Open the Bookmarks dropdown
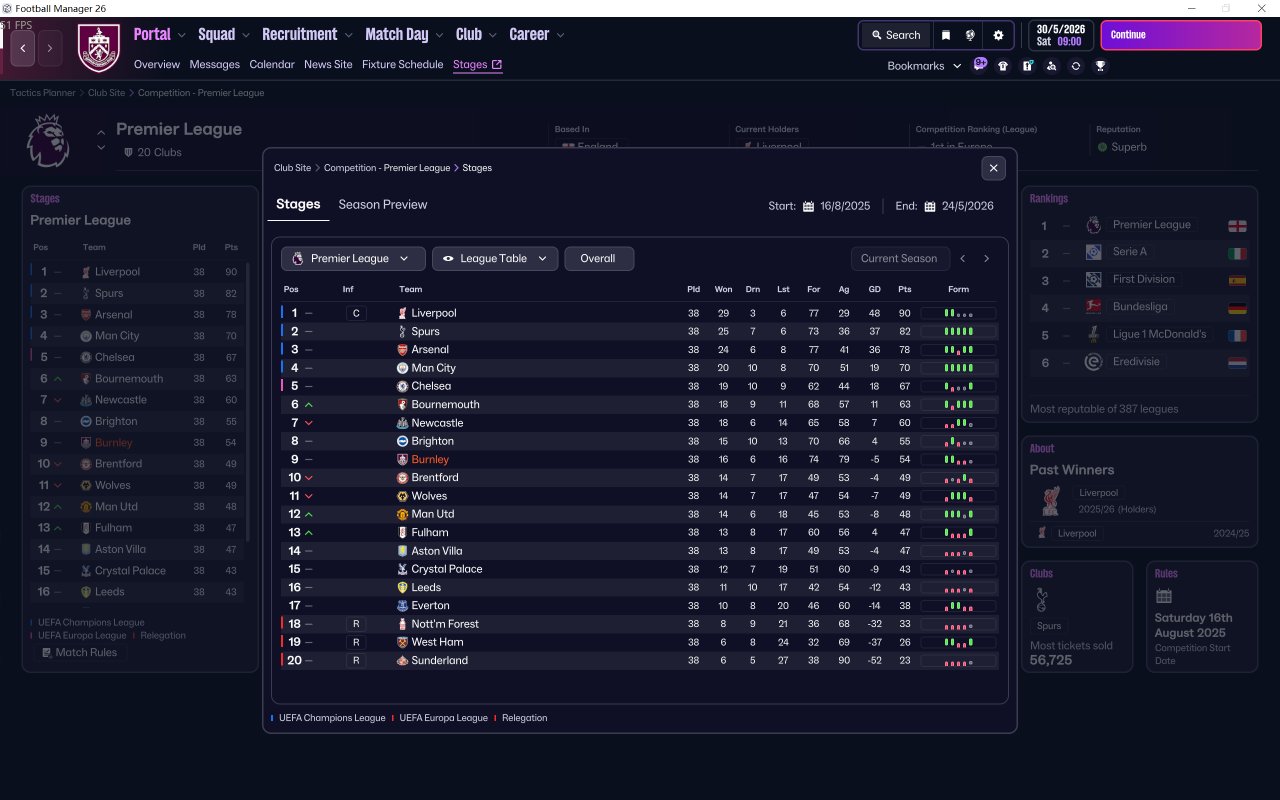1280x800 pixels. click(x=924, y=66)
